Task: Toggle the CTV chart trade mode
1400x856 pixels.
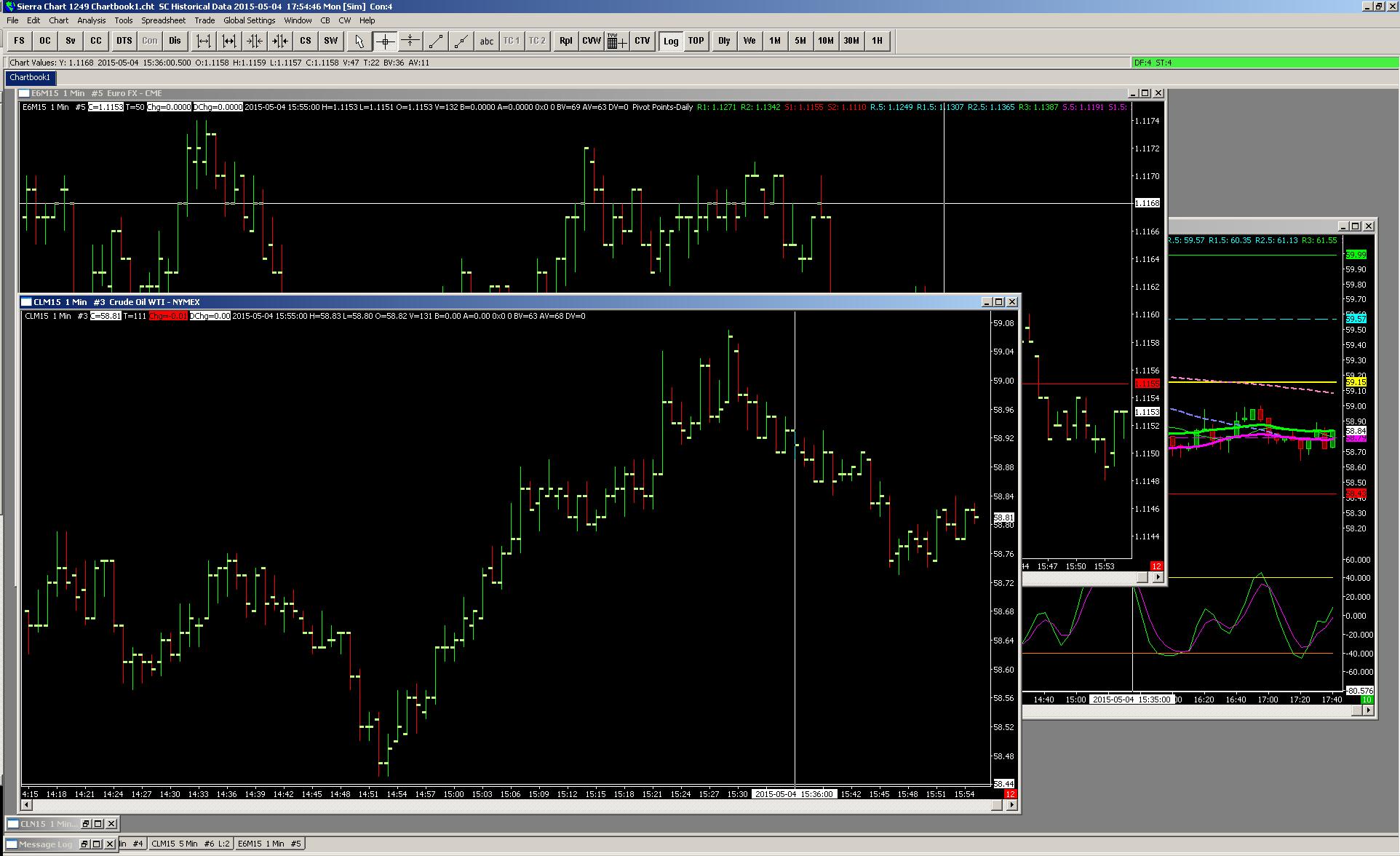Action: tap(642, 41)
